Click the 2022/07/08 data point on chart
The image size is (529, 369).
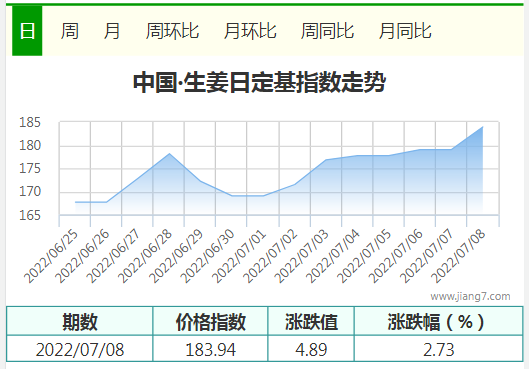(483, 127)
